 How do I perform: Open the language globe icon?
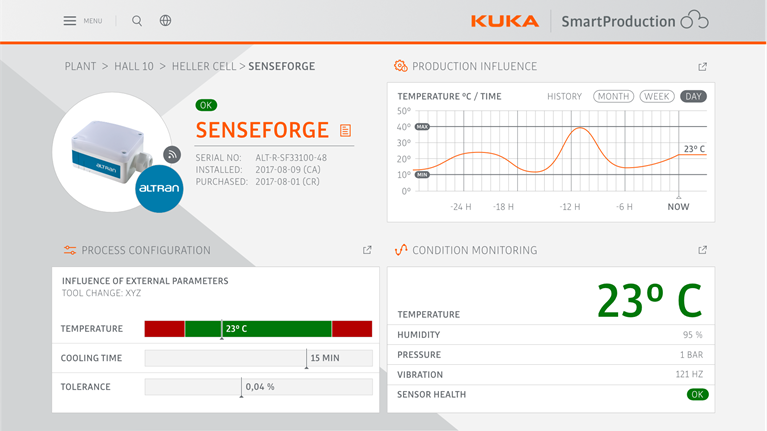click(166, 21)
